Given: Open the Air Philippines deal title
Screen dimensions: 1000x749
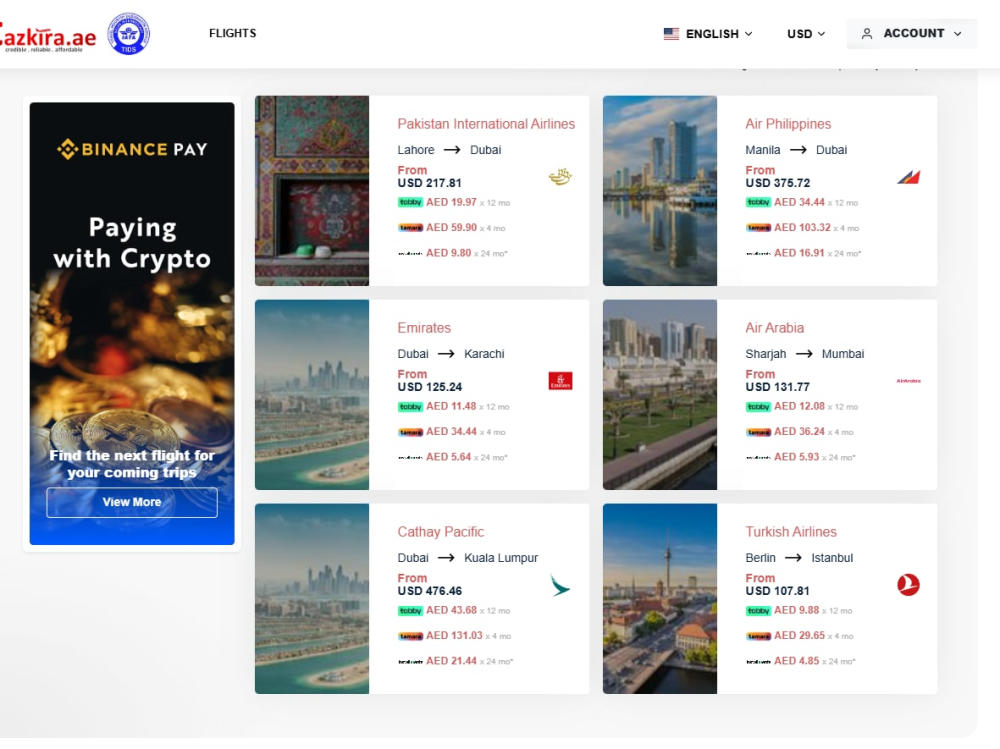Looking at the screenshot, I should 788,124.
